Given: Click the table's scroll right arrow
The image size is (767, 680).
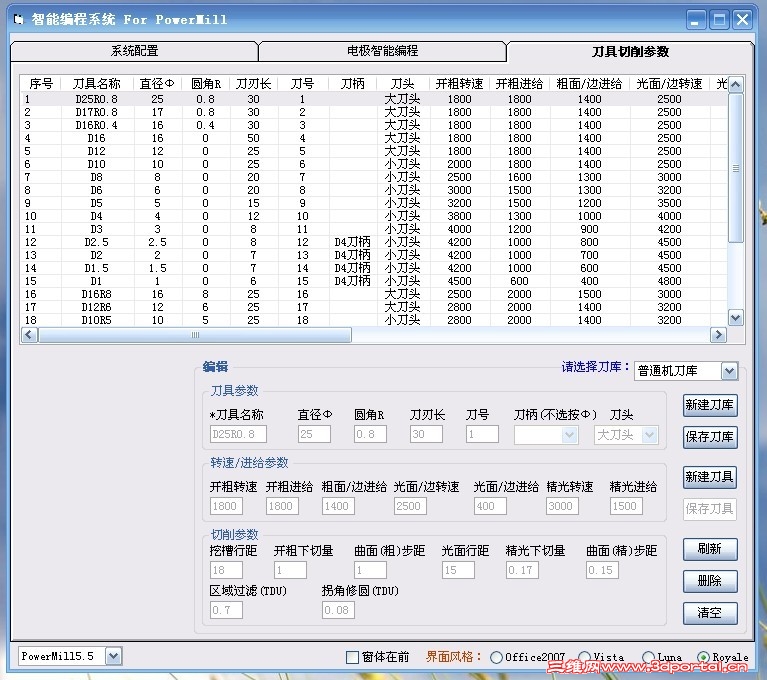Looking at the screenshot, I should click(718, 335).
